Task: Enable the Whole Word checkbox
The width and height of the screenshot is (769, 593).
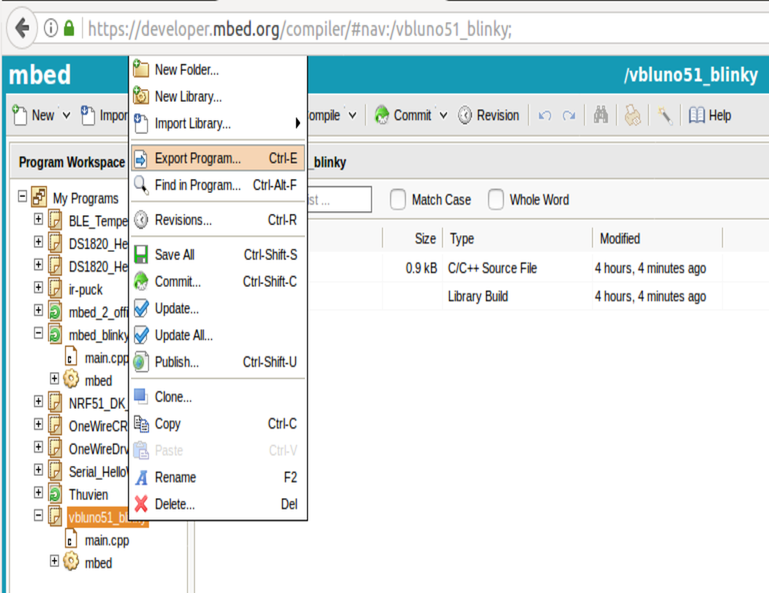Action: coord(496,200)
